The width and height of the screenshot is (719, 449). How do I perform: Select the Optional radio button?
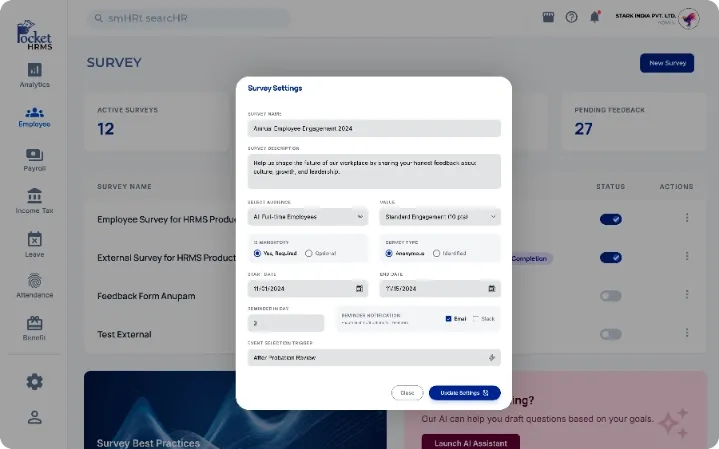pos(309,253)
